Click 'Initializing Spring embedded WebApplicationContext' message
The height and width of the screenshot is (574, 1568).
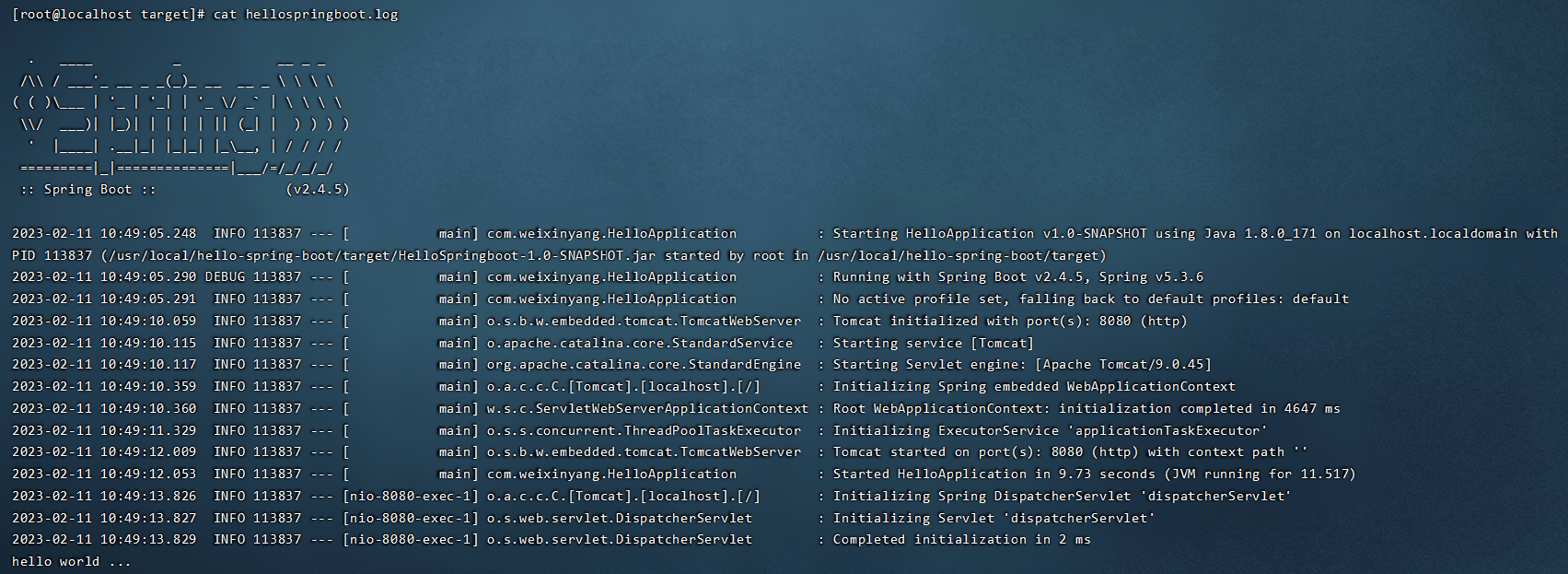[x=1034, y=386]
